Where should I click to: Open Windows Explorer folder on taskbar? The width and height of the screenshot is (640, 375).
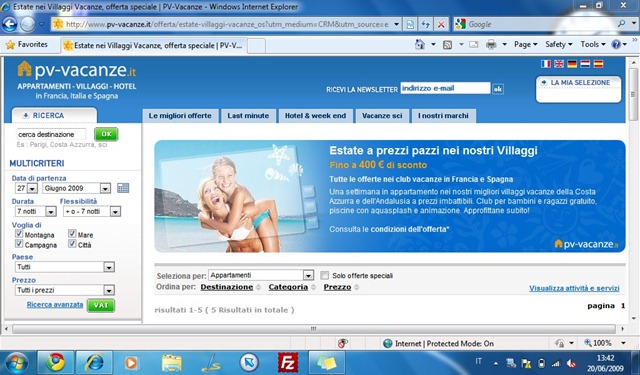click(172, 363)
